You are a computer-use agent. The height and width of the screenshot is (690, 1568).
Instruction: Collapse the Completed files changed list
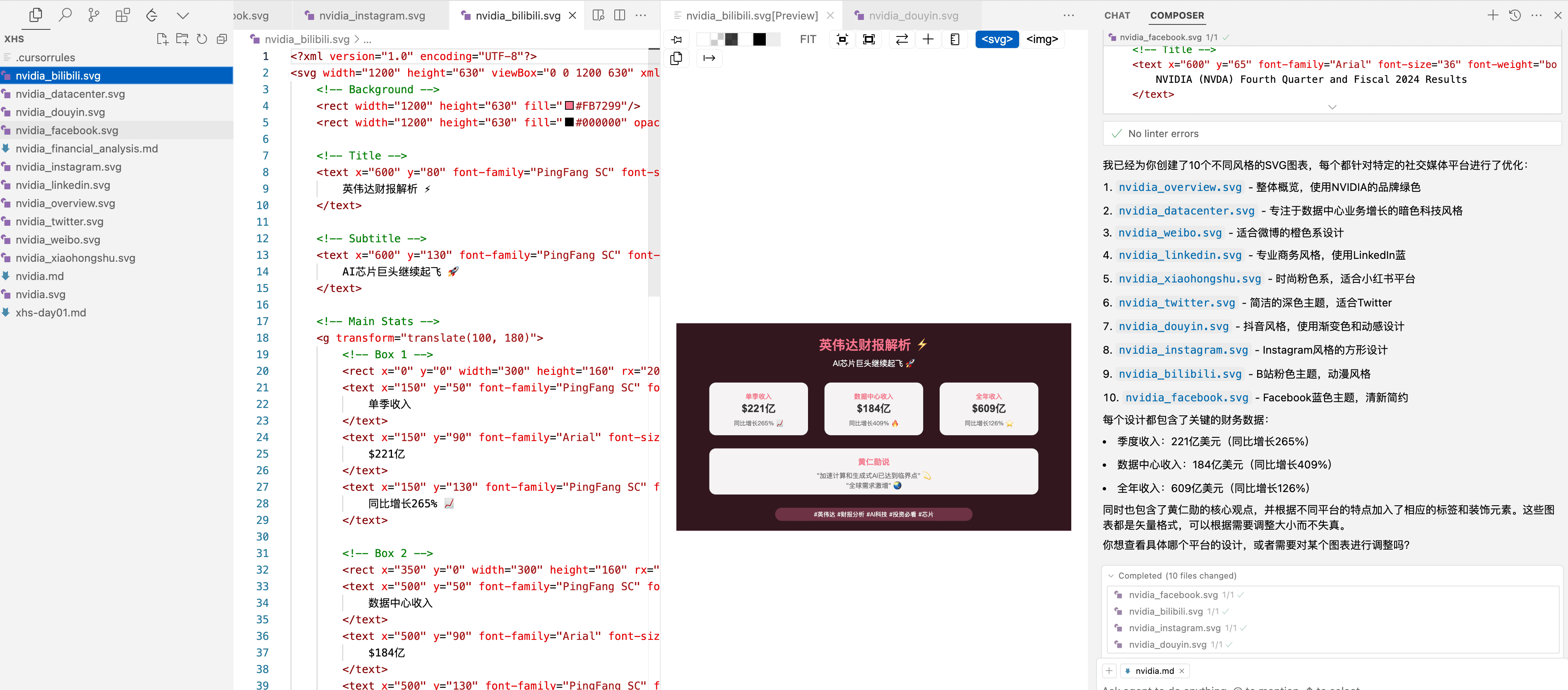(x=1111, y=576)
